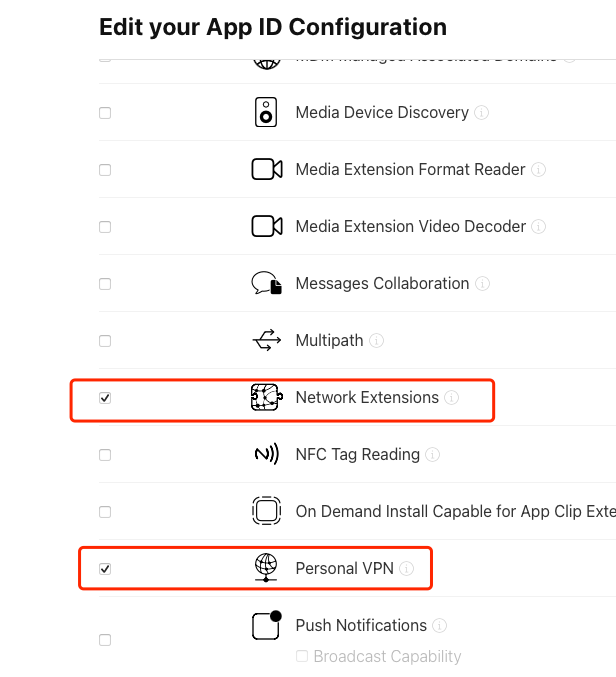Click the Push Notifications badge icon
The image size is (616, 677).
(267, 625)
